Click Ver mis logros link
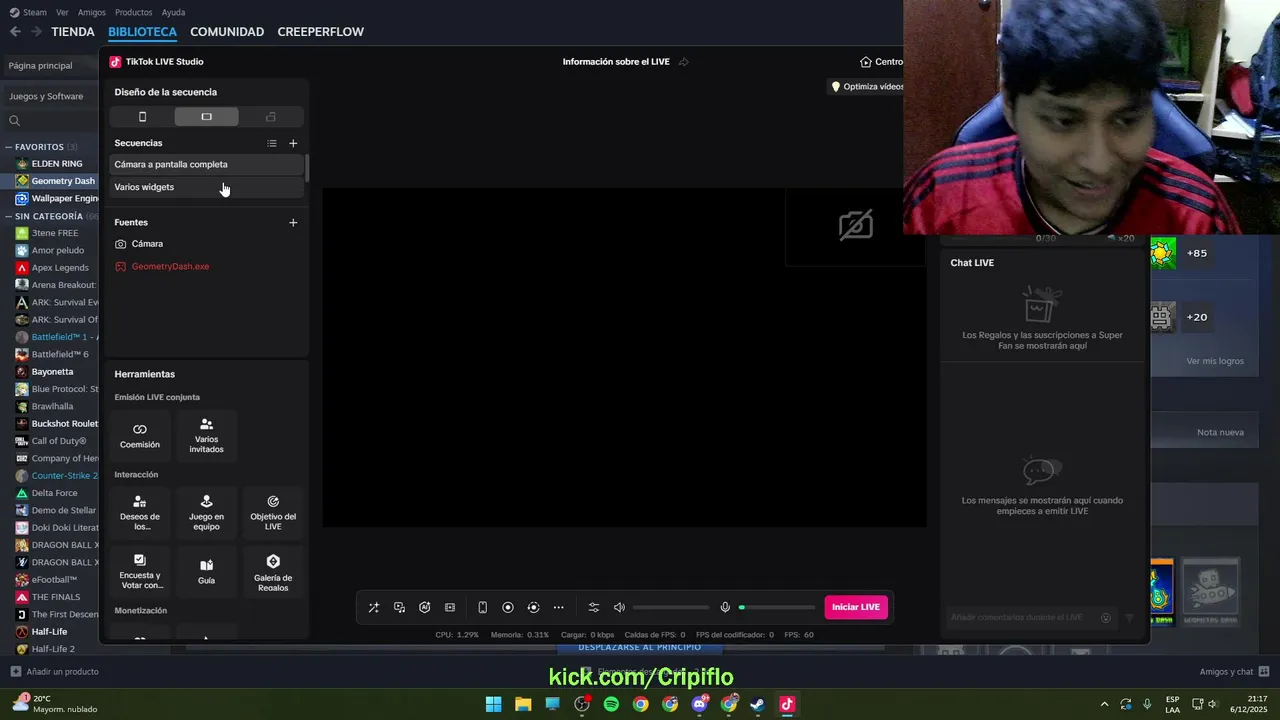 [x=1215, y=361]
